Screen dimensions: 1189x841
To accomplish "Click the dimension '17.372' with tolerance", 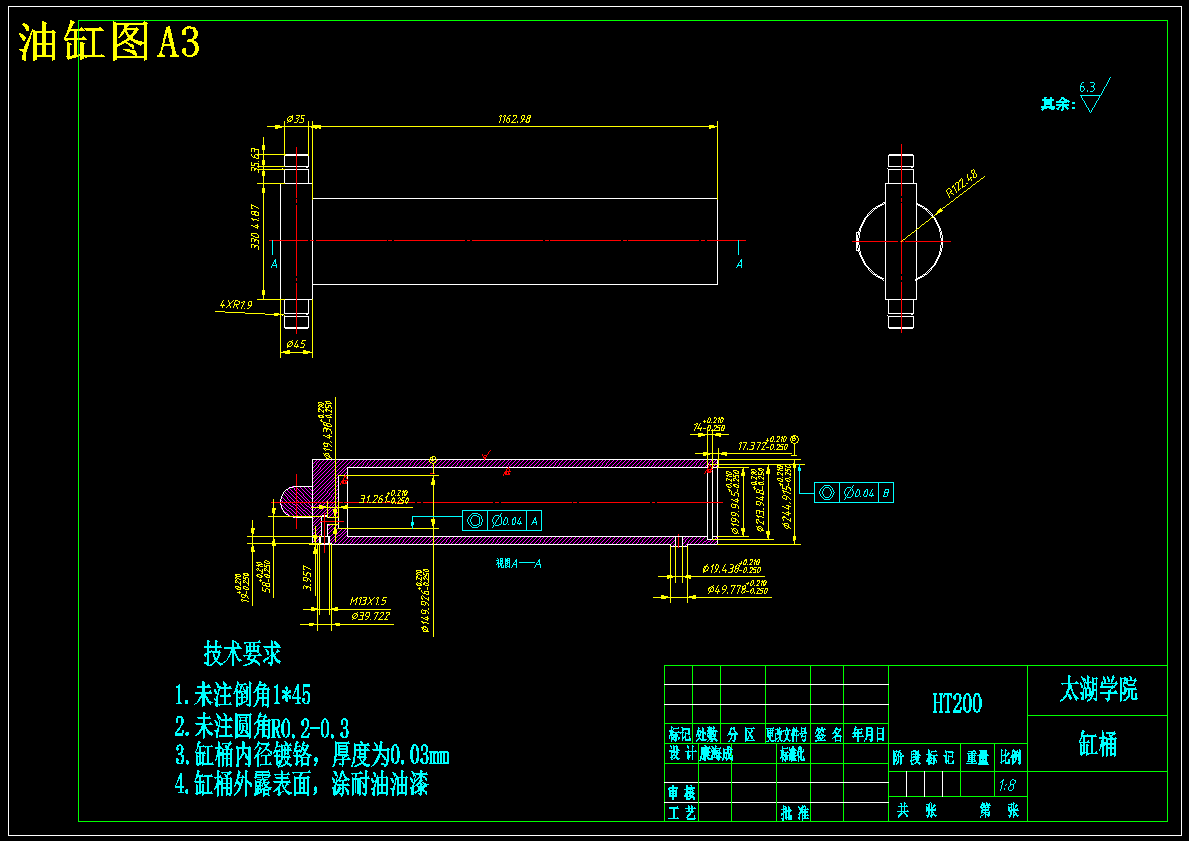I will coord(762,444).
